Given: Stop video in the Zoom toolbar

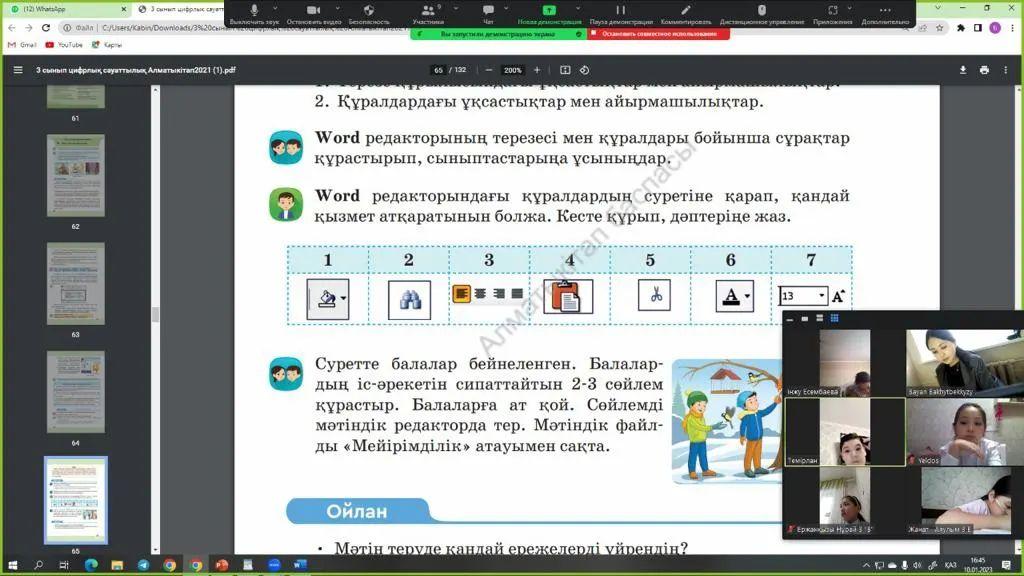Looking at the screenshot, I should point(313,14).
